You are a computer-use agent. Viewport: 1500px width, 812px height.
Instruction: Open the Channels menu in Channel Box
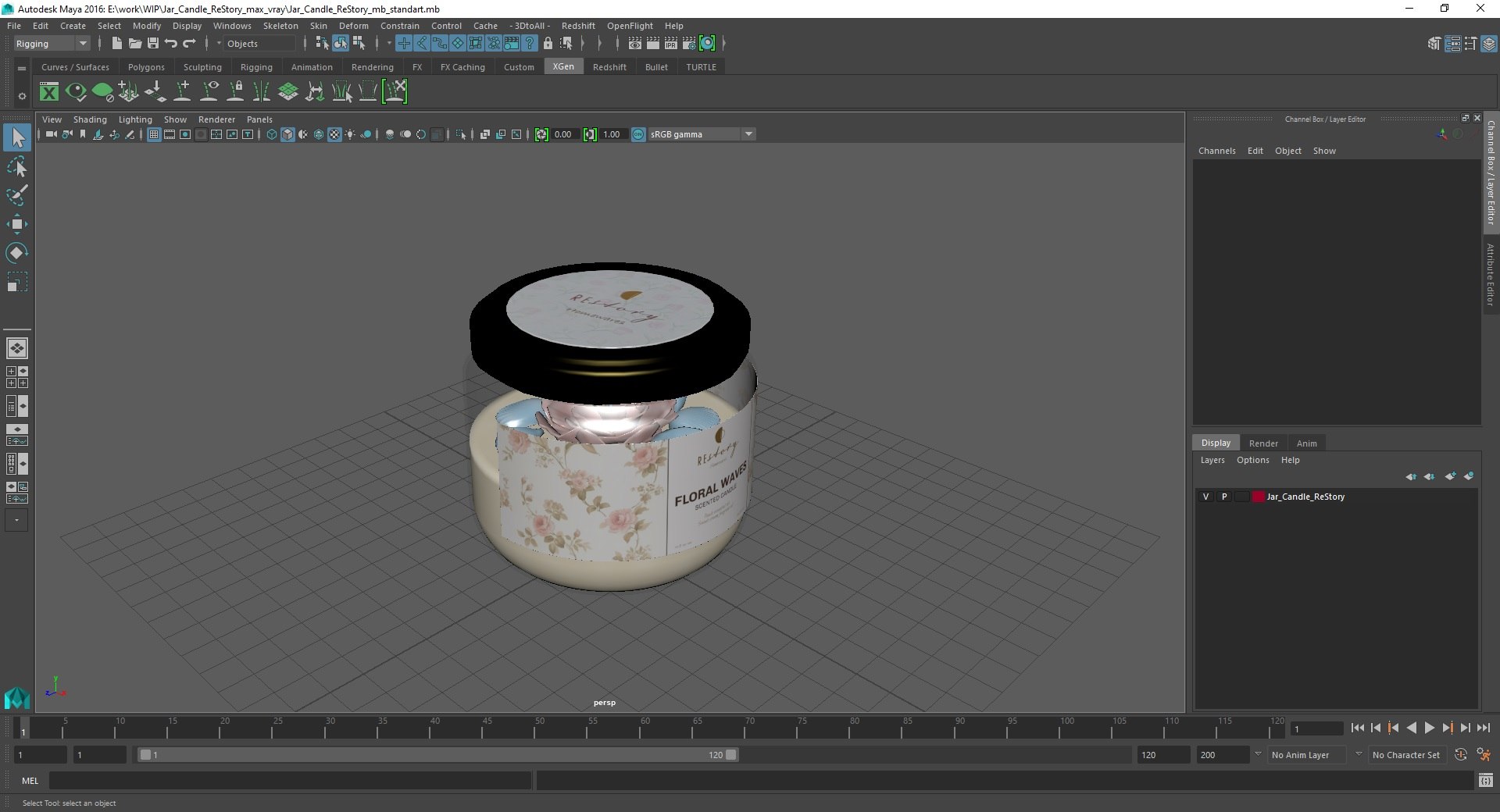coord(1216,151)
